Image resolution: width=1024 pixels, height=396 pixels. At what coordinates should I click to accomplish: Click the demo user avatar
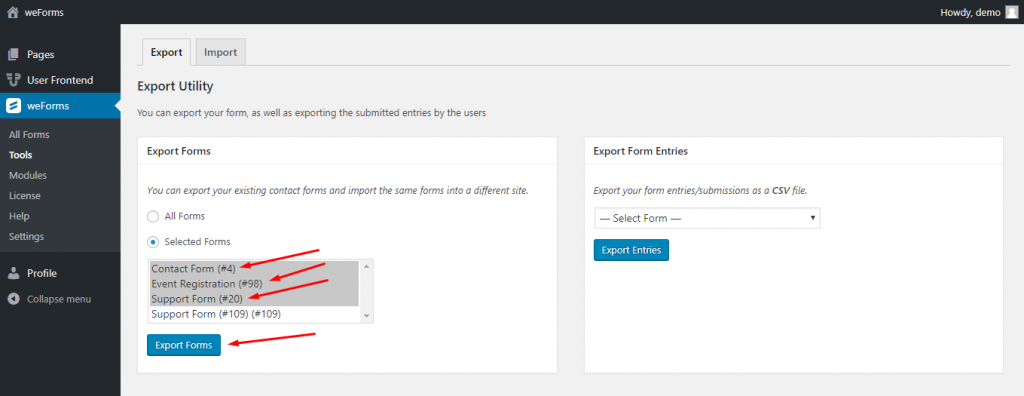[1011, 12]
